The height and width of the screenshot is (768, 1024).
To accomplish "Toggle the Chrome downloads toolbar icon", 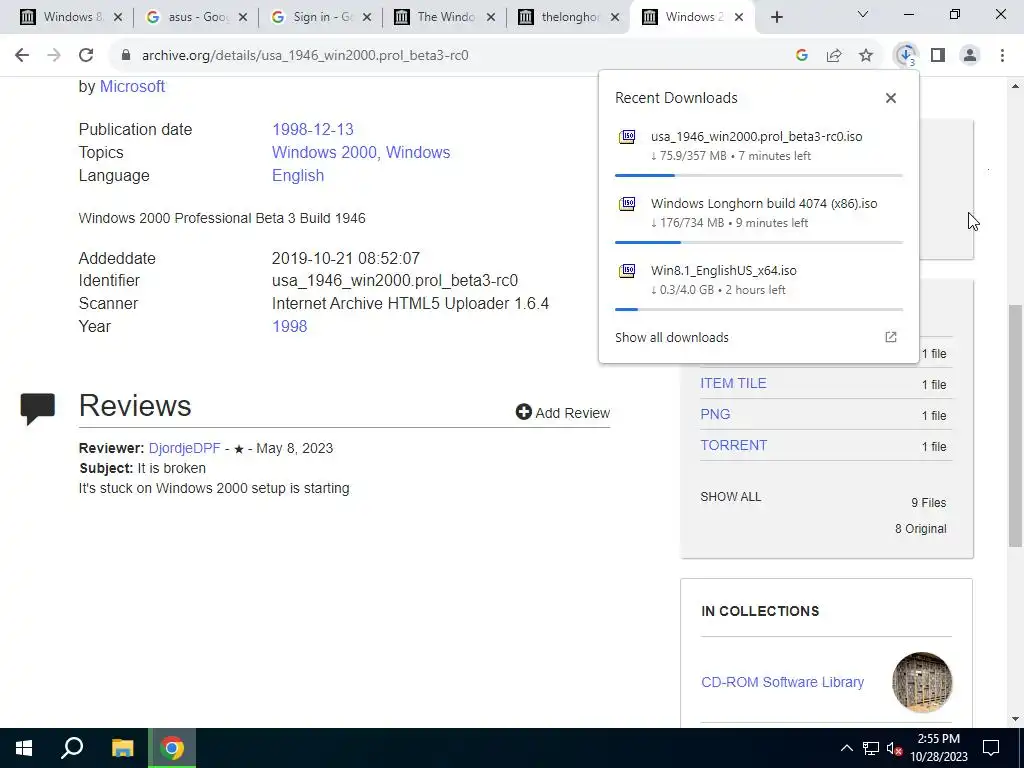I will pyautogui.click(x=906, y=56).
